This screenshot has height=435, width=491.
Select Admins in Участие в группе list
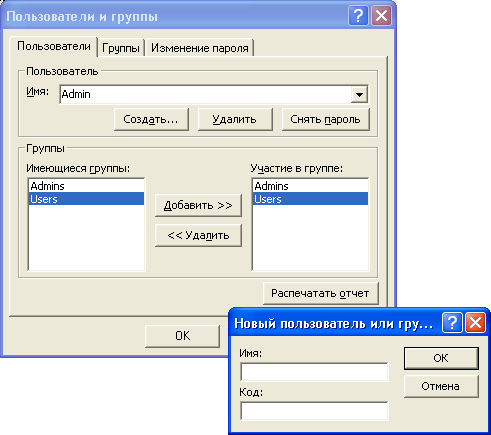coord(310,186)
